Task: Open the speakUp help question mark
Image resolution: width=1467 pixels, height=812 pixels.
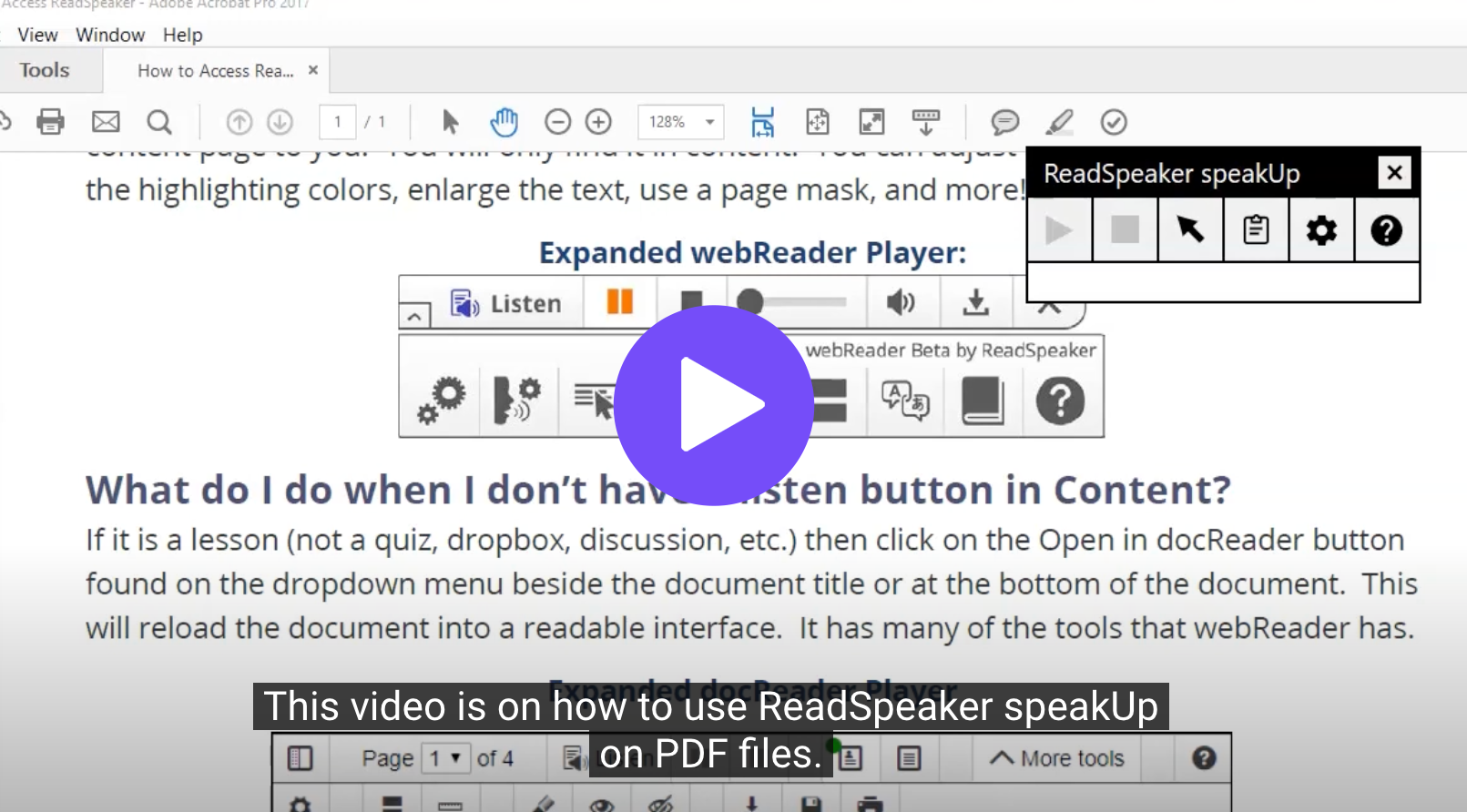Action: tap(1387, 229)
